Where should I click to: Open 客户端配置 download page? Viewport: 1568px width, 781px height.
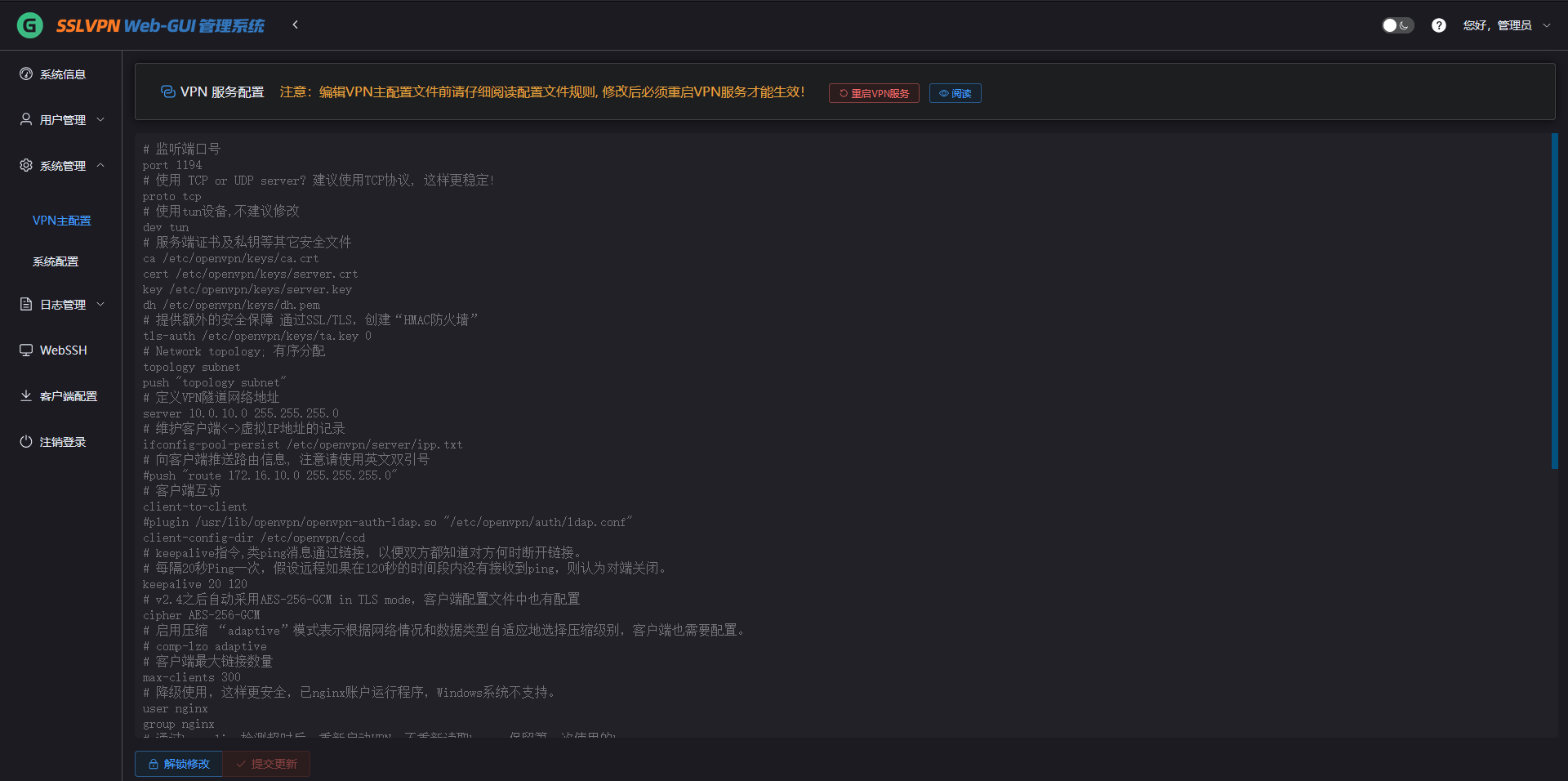(x=61, y=396)
